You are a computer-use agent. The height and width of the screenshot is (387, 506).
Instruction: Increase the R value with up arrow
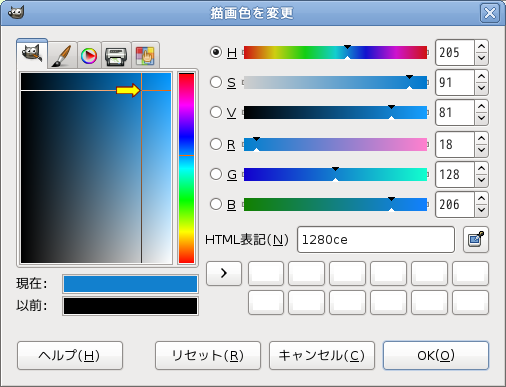click(x=481, y=138)
